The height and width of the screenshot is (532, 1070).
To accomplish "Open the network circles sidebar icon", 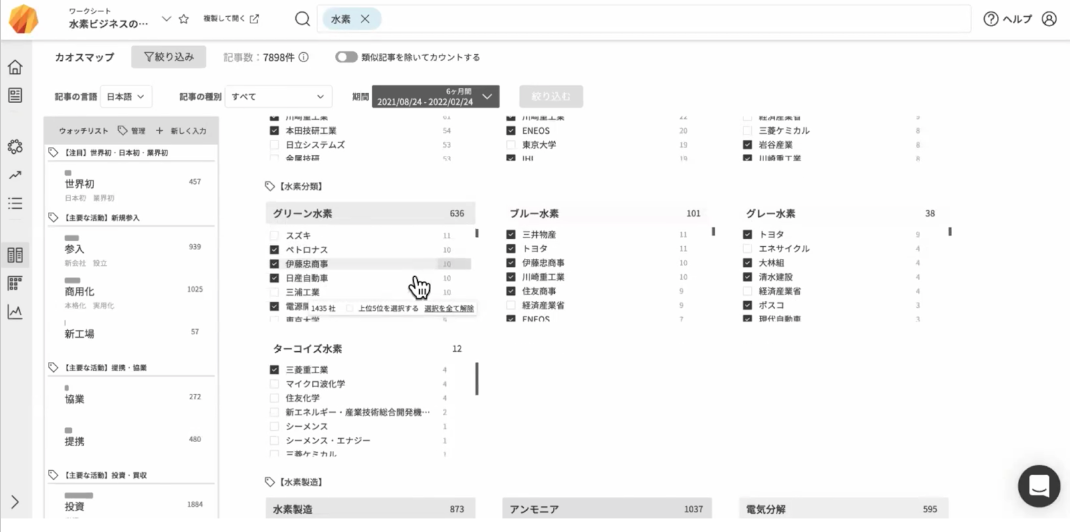I will coord(15,147).
